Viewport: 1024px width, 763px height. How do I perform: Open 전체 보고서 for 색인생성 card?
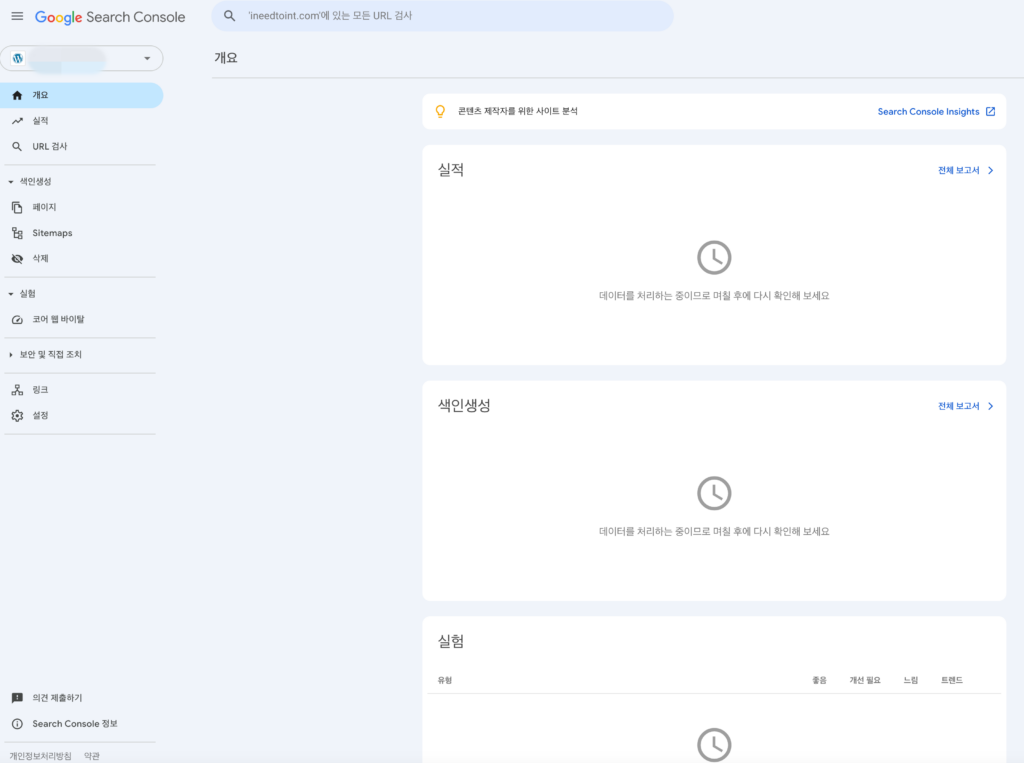(x=959, y=406)
